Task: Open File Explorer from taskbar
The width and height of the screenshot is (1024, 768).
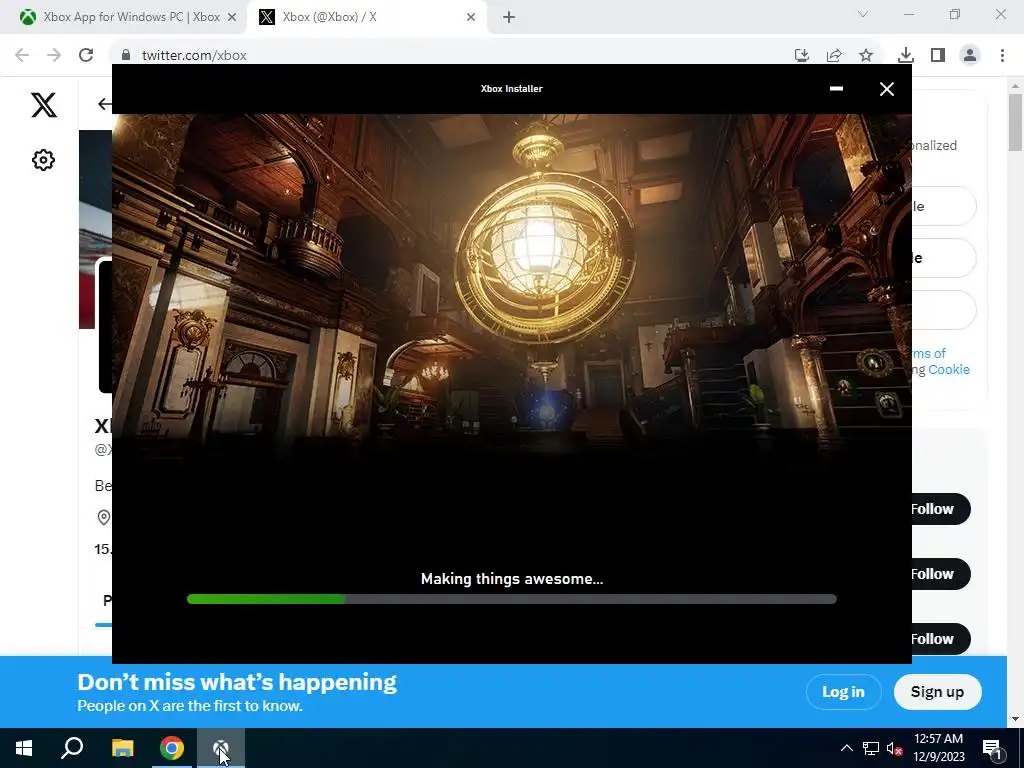Action: (122, 748)
